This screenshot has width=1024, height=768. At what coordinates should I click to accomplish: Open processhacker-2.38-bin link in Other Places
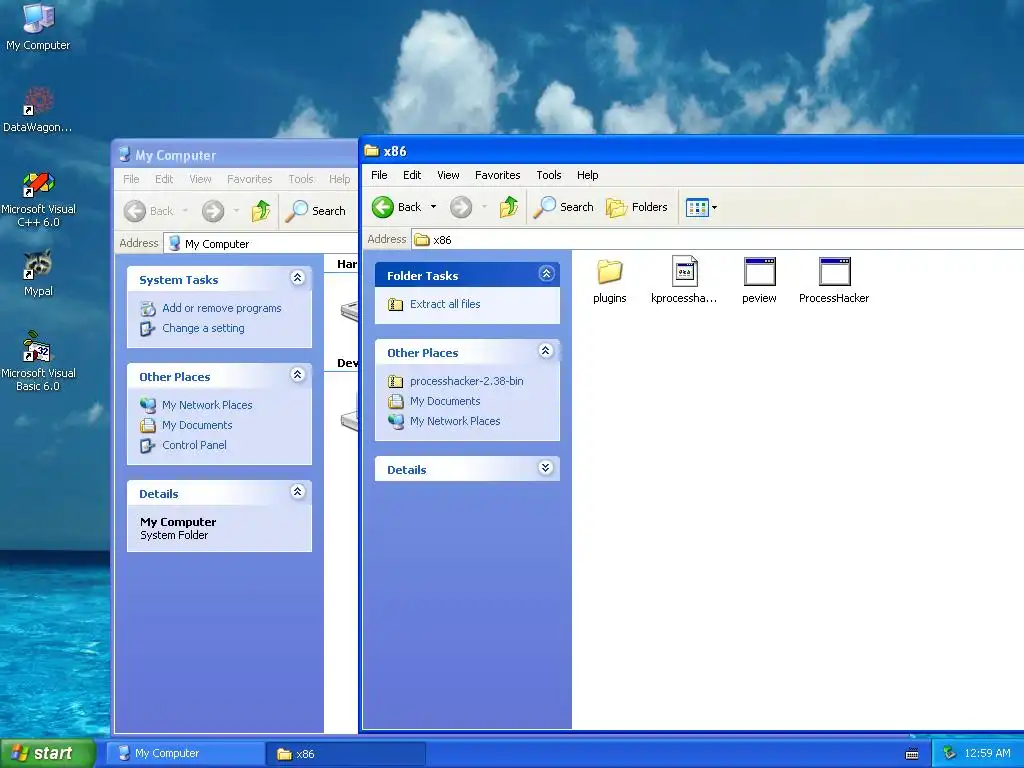pos(466,381)
